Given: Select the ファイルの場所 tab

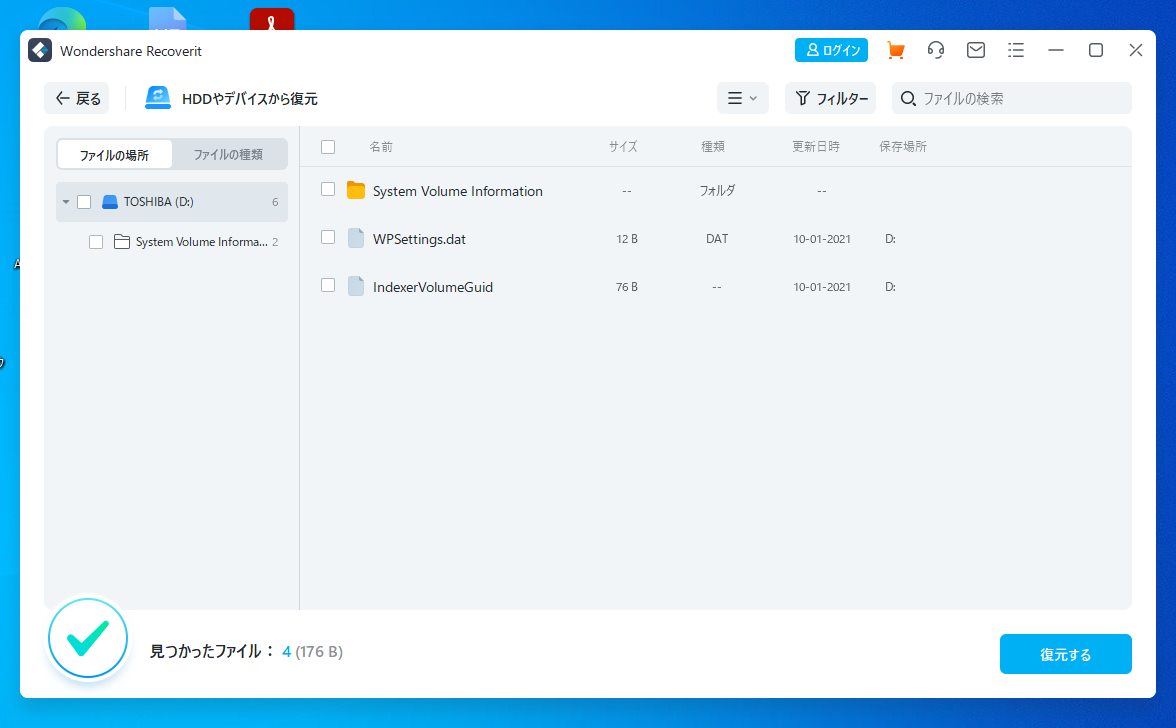Looking at the screenshot, I should pyautogui.click(x=114, y=154).
